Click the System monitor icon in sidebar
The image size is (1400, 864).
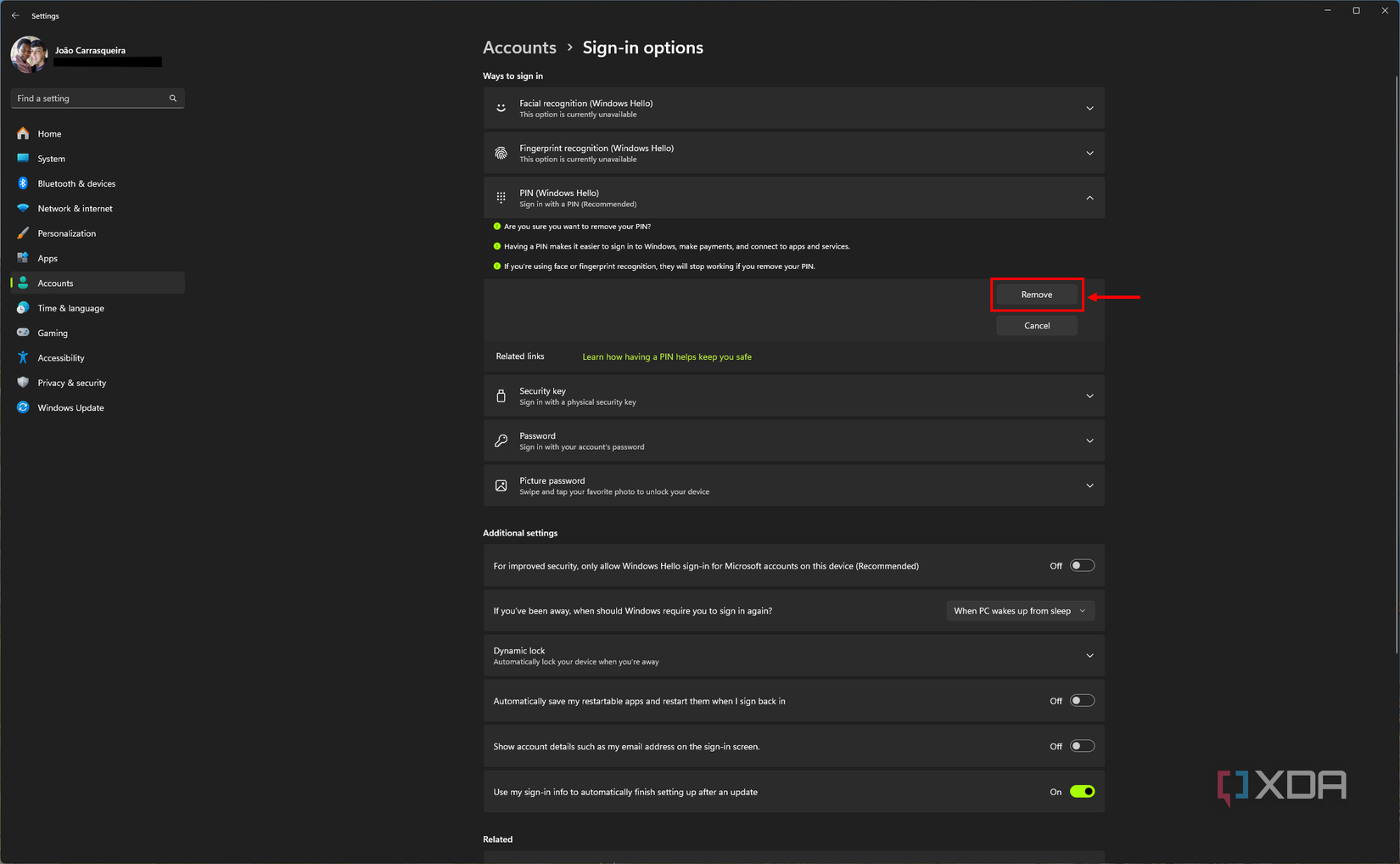point(23,159)
